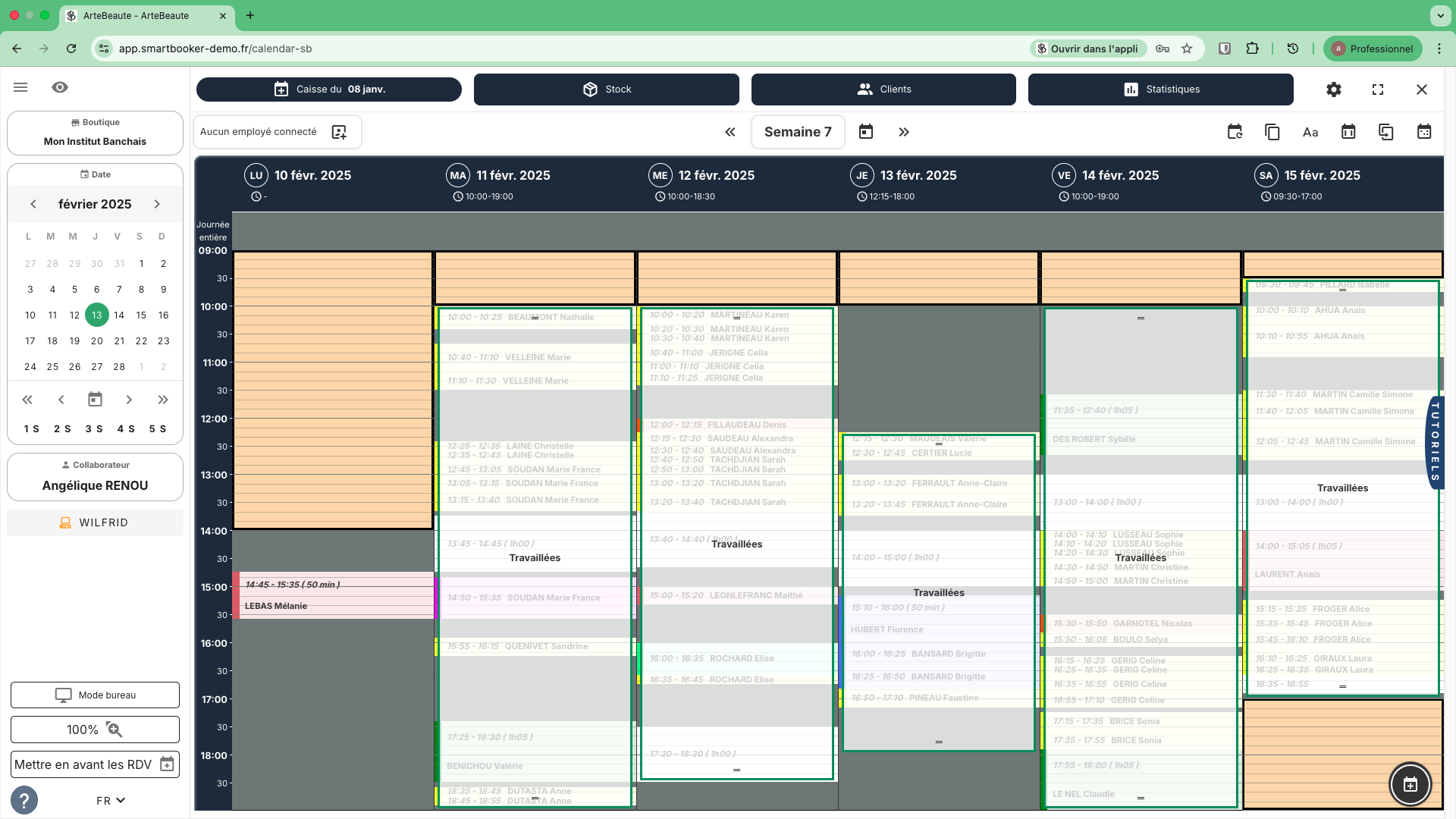Jump to next week with double chevron
Viewport: 1456px width, 819px height.
pos(903,132)
